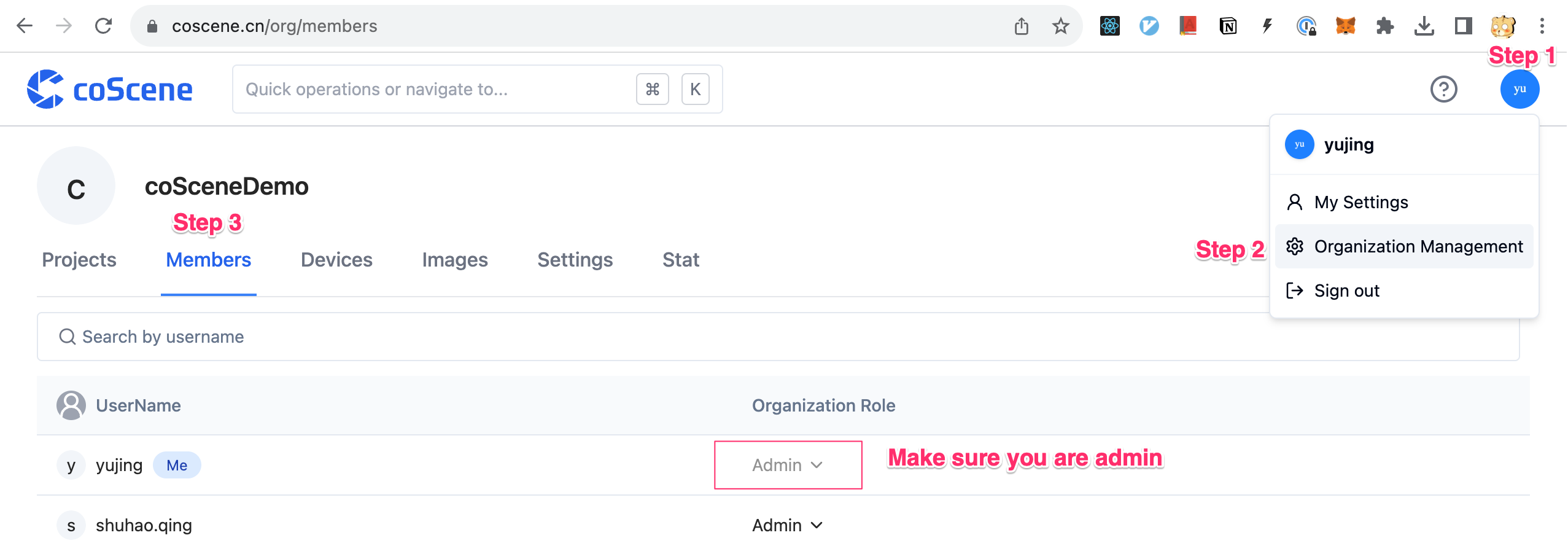Choose Organization Management in the menu

(x=1404, y=246)
